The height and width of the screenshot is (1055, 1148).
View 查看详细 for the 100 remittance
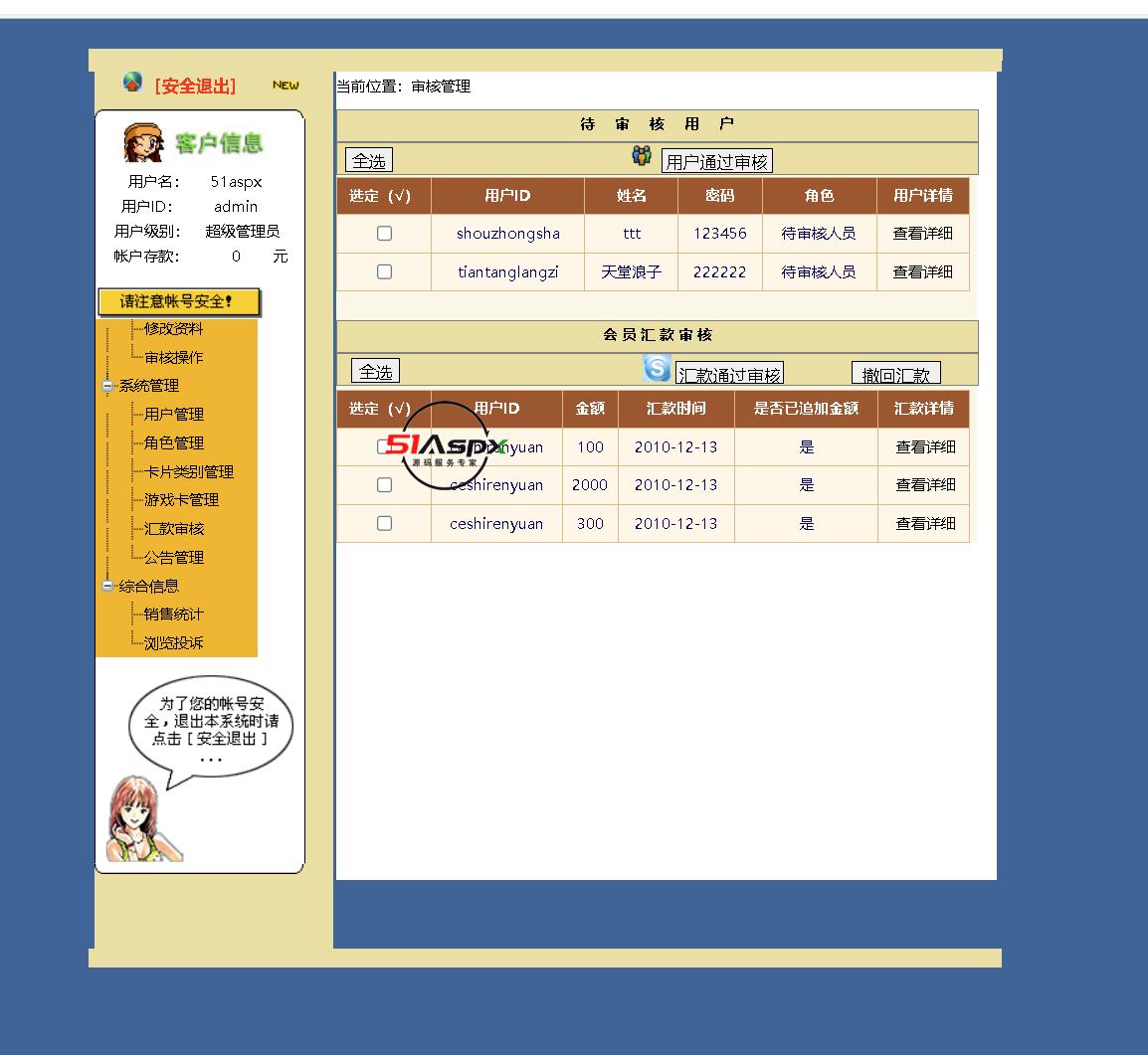click(925, 447)
